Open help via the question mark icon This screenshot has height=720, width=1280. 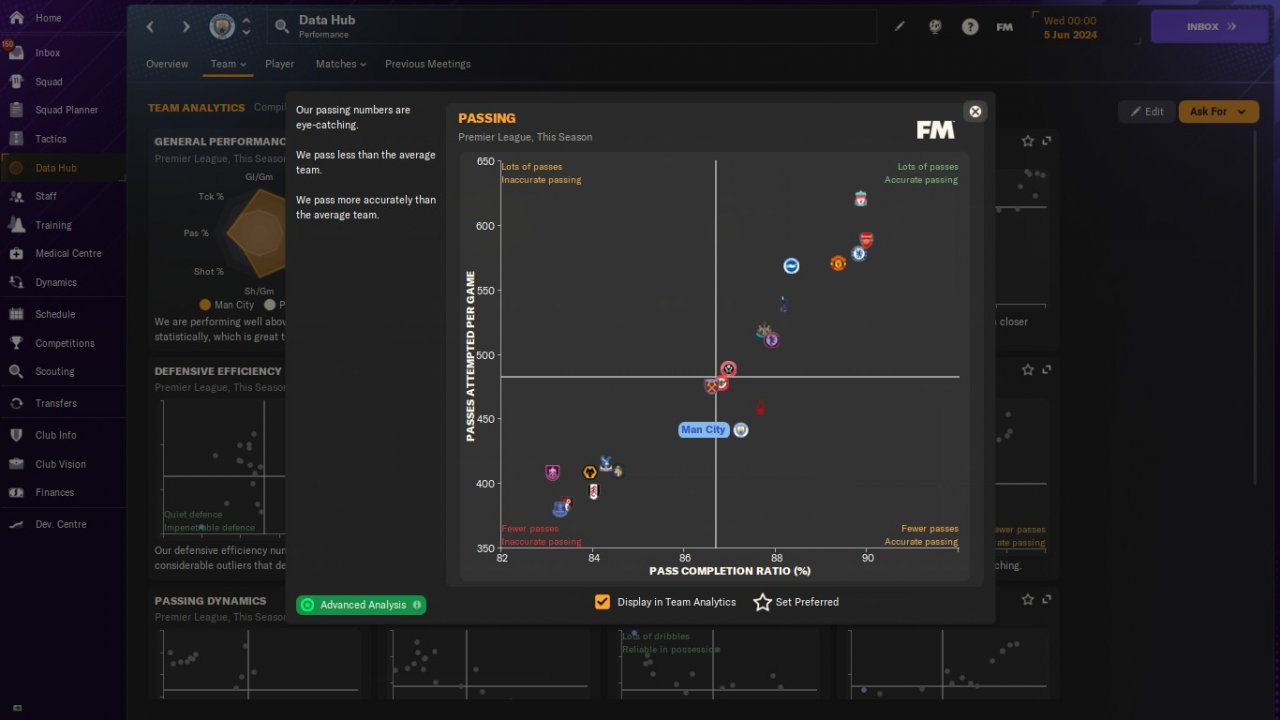tap(970, 27)
